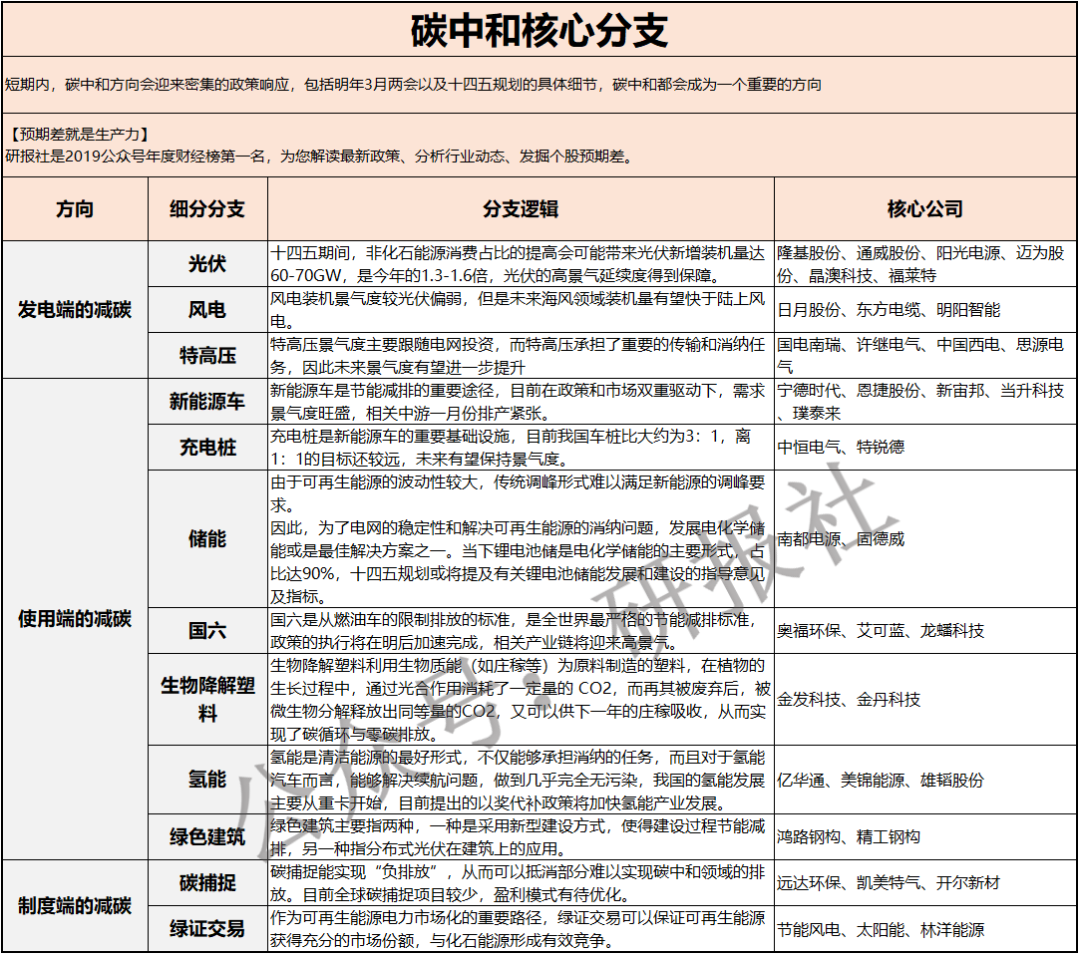The height and width of the screenshot is (955, 1080).
Task: Select the 特高压 branch cell
Action: [207, 355]
